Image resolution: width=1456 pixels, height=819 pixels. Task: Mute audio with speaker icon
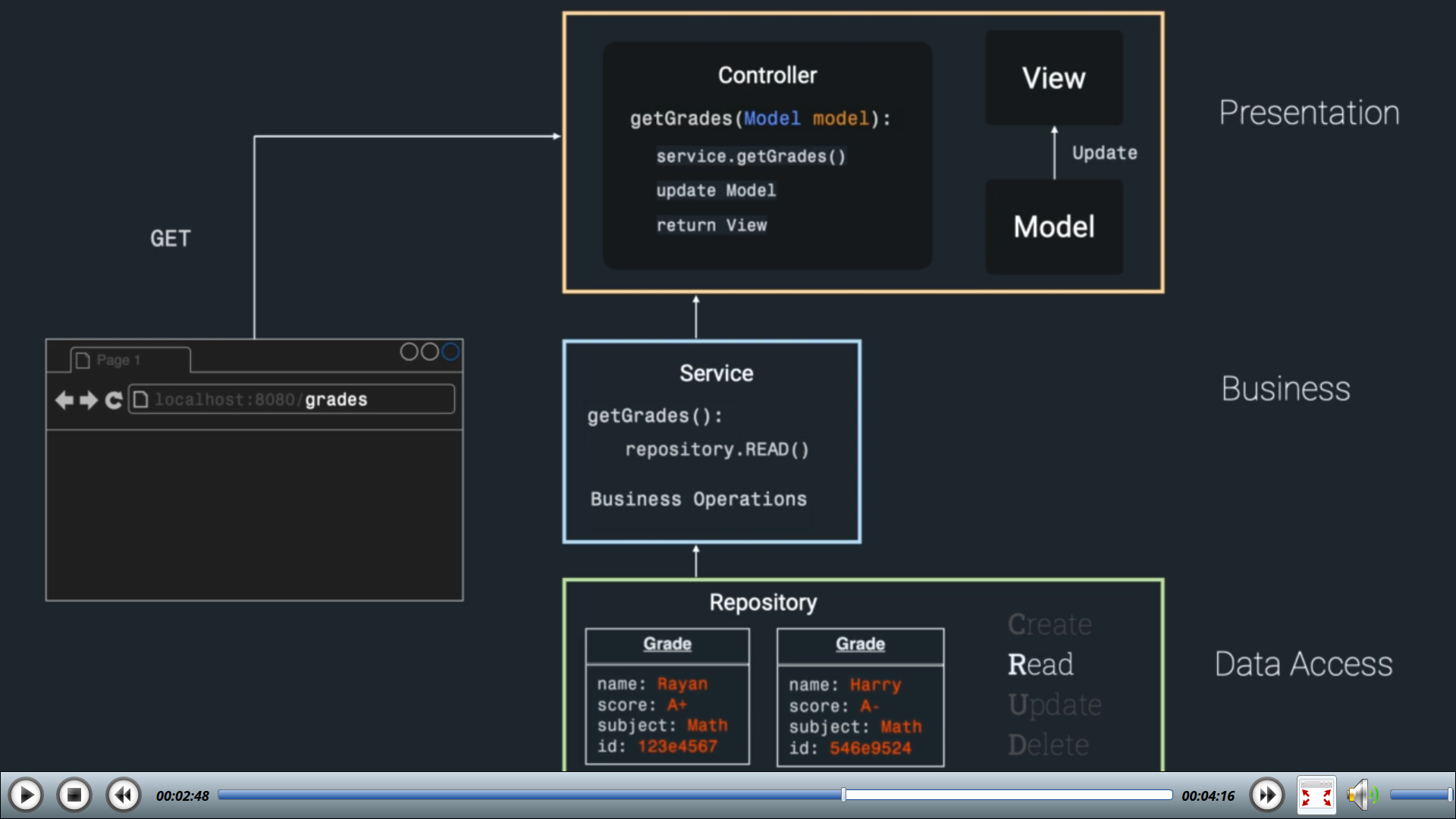pos(1360,795)
